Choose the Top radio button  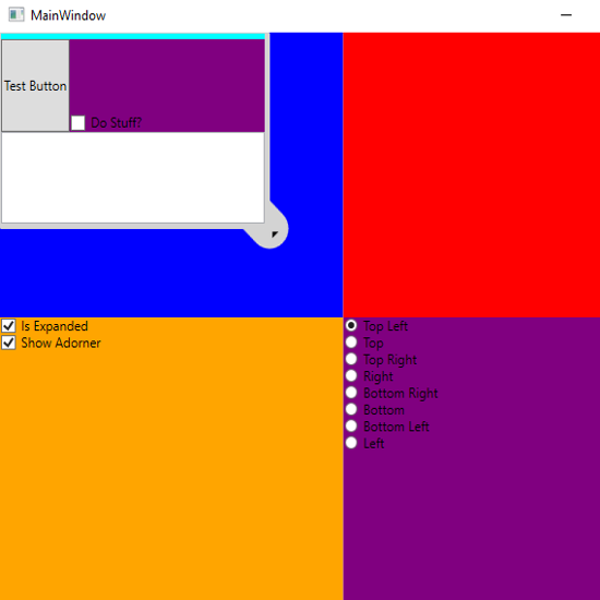[351, 343]
